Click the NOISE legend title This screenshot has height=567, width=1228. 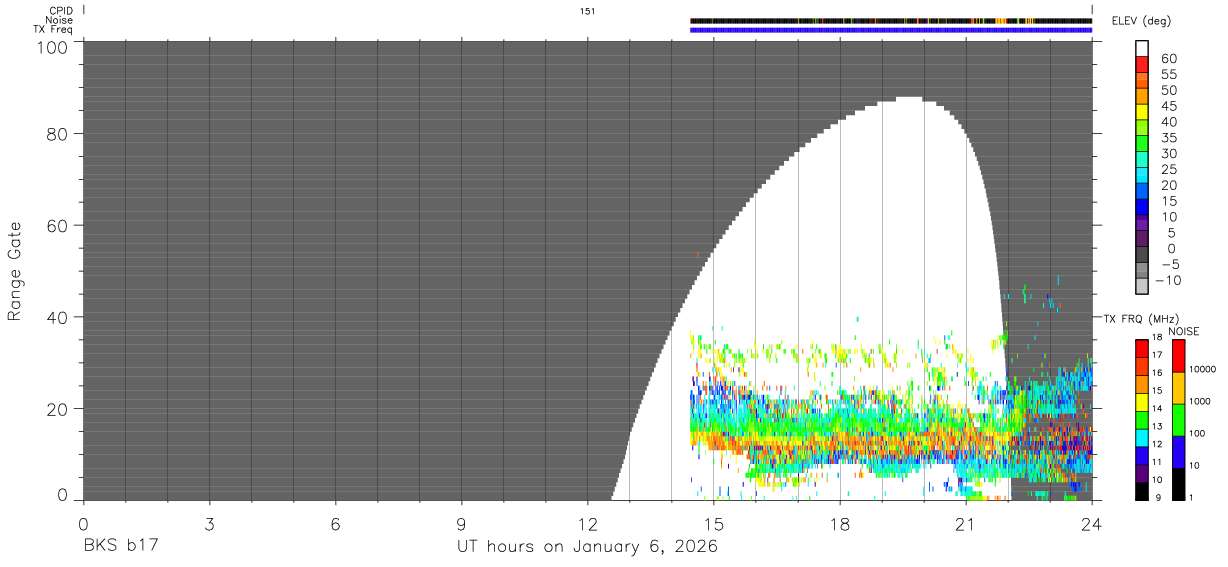pos(1185,331)
